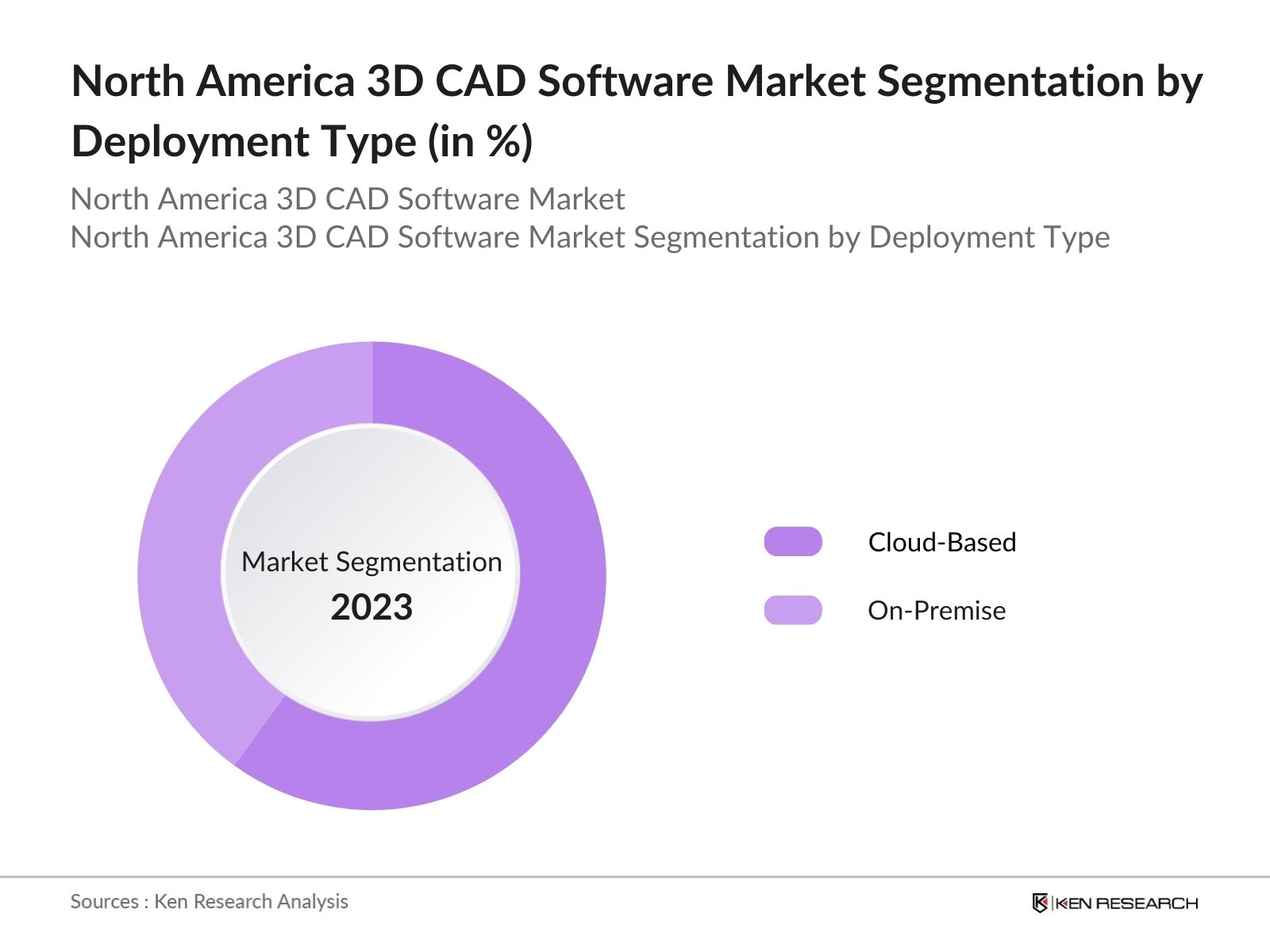
Task: Toggle the Market Segmentation center label
Action: (373, 563)
